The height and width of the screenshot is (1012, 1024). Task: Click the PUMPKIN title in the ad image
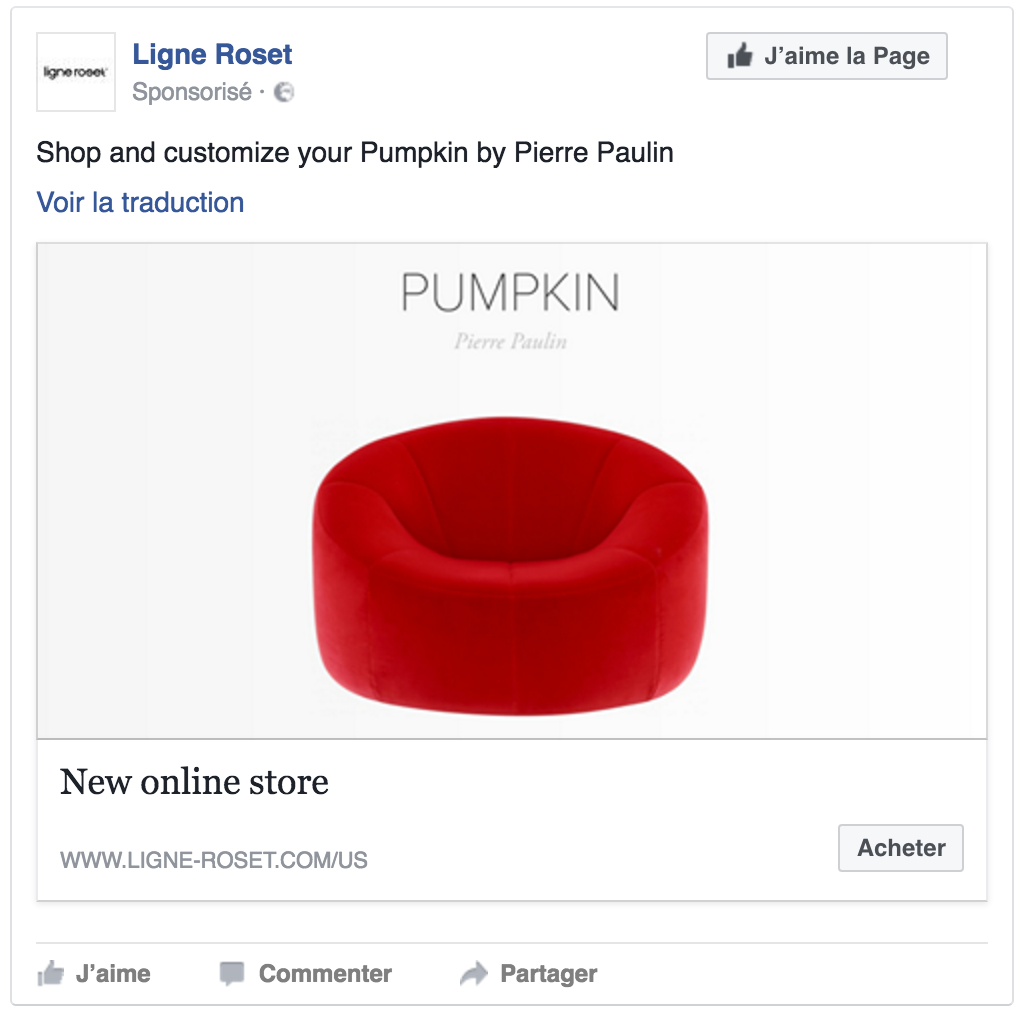[x=510, y=293]
